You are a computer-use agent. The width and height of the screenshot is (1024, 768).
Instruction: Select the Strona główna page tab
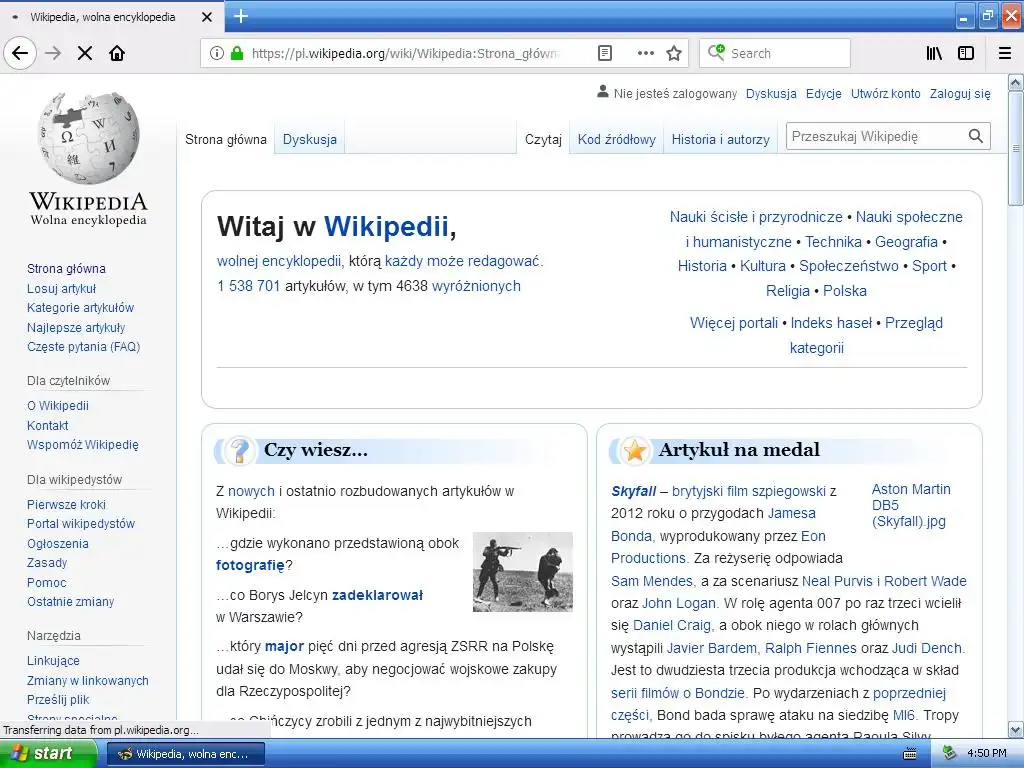click(226, 139)
